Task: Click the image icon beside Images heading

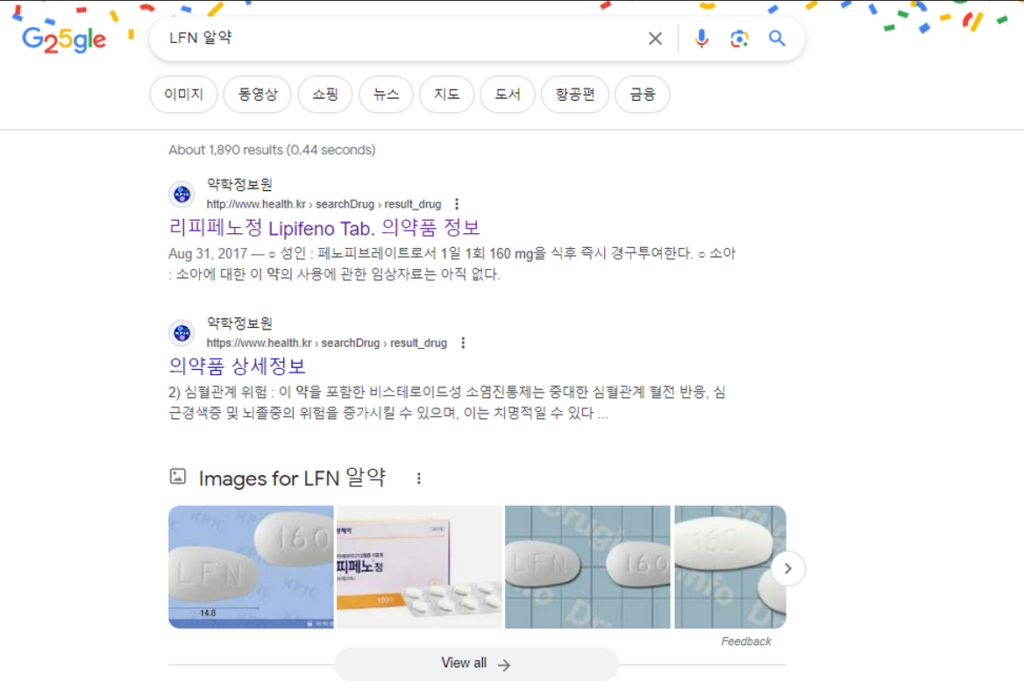Action: (x=178, y=477)
